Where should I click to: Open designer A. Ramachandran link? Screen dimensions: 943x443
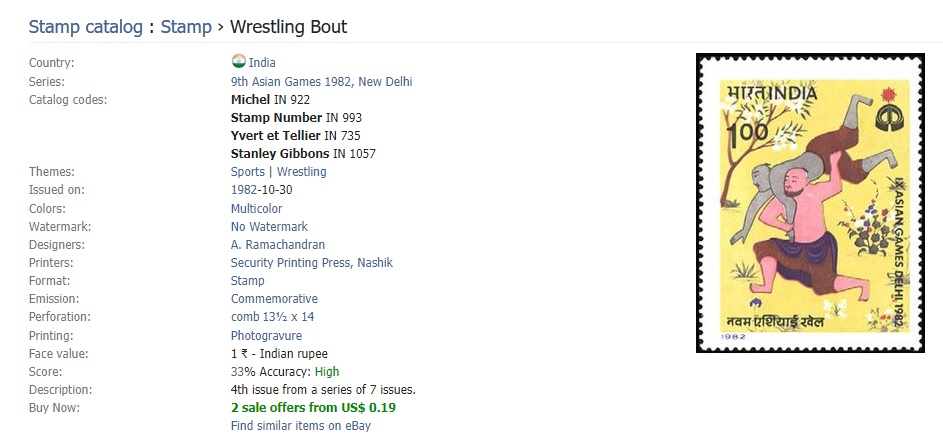pos(277,245)
